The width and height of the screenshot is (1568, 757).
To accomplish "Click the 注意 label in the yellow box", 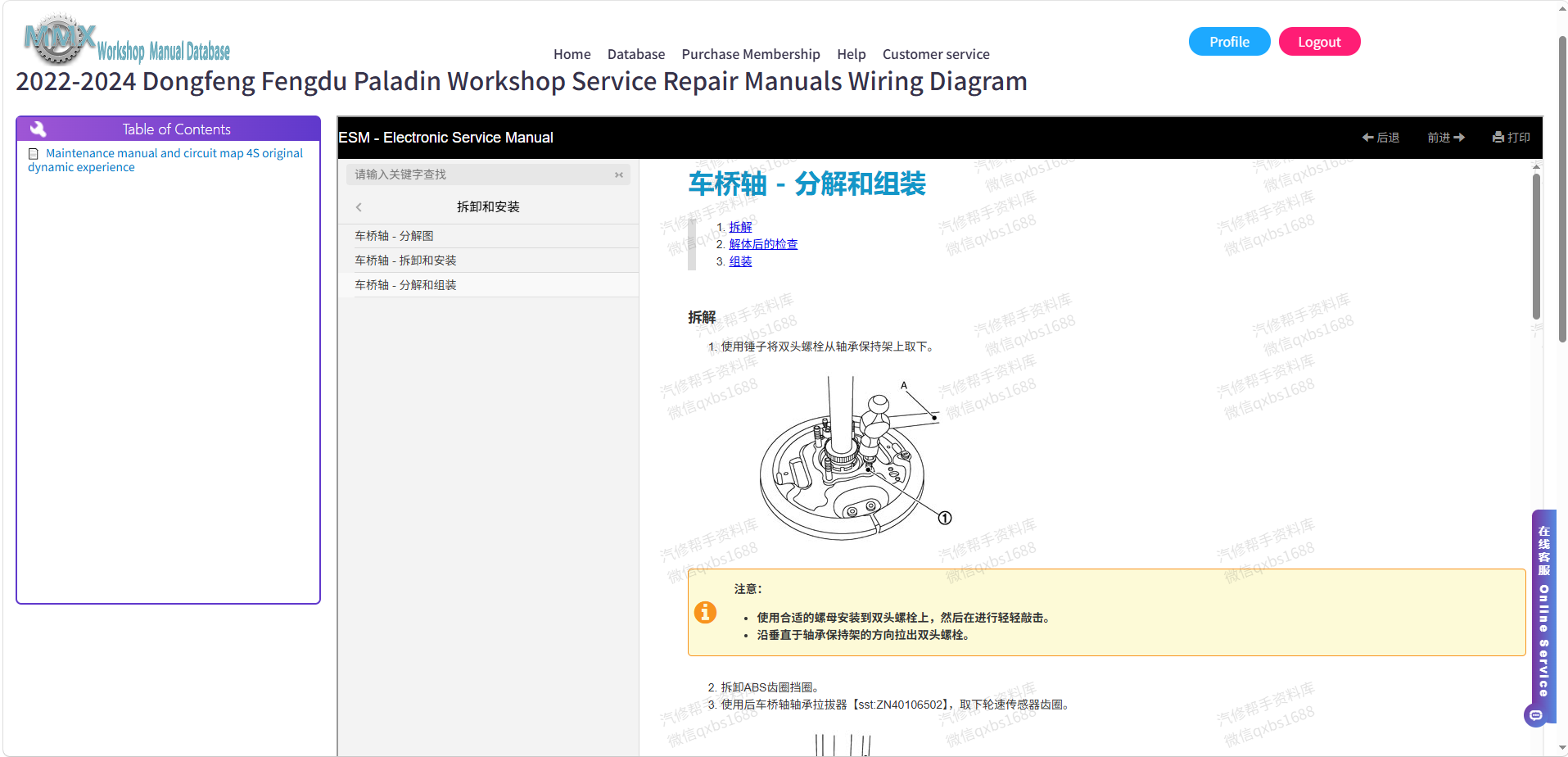I will pos(748,589).
